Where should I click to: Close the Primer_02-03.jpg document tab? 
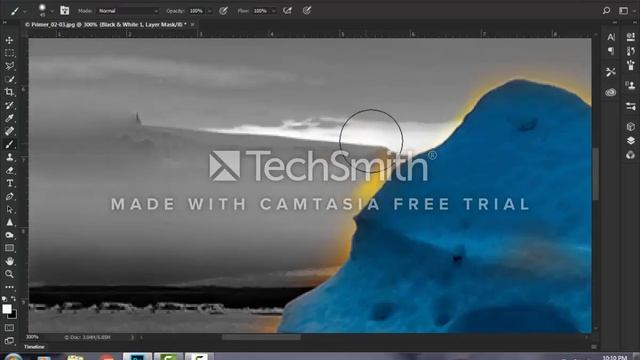(193, 24)
